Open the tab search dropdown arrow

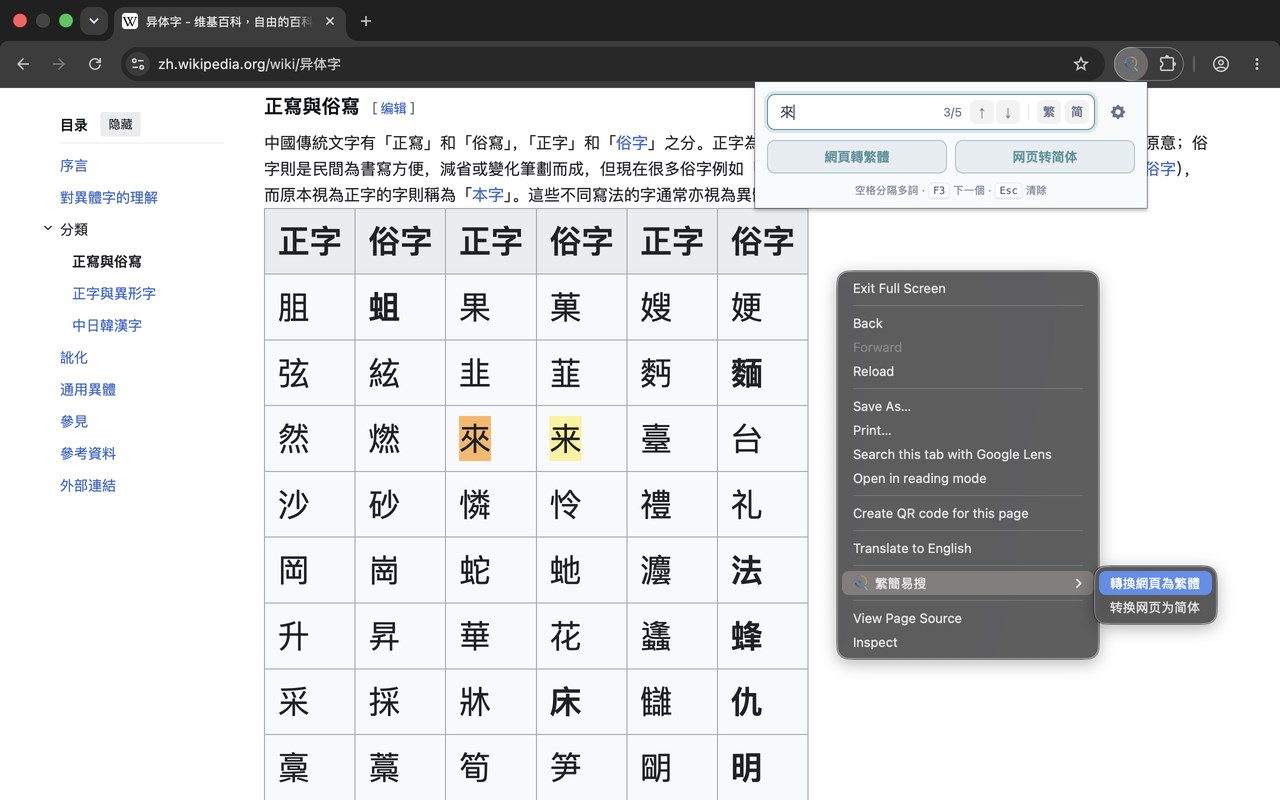(94, 21)
